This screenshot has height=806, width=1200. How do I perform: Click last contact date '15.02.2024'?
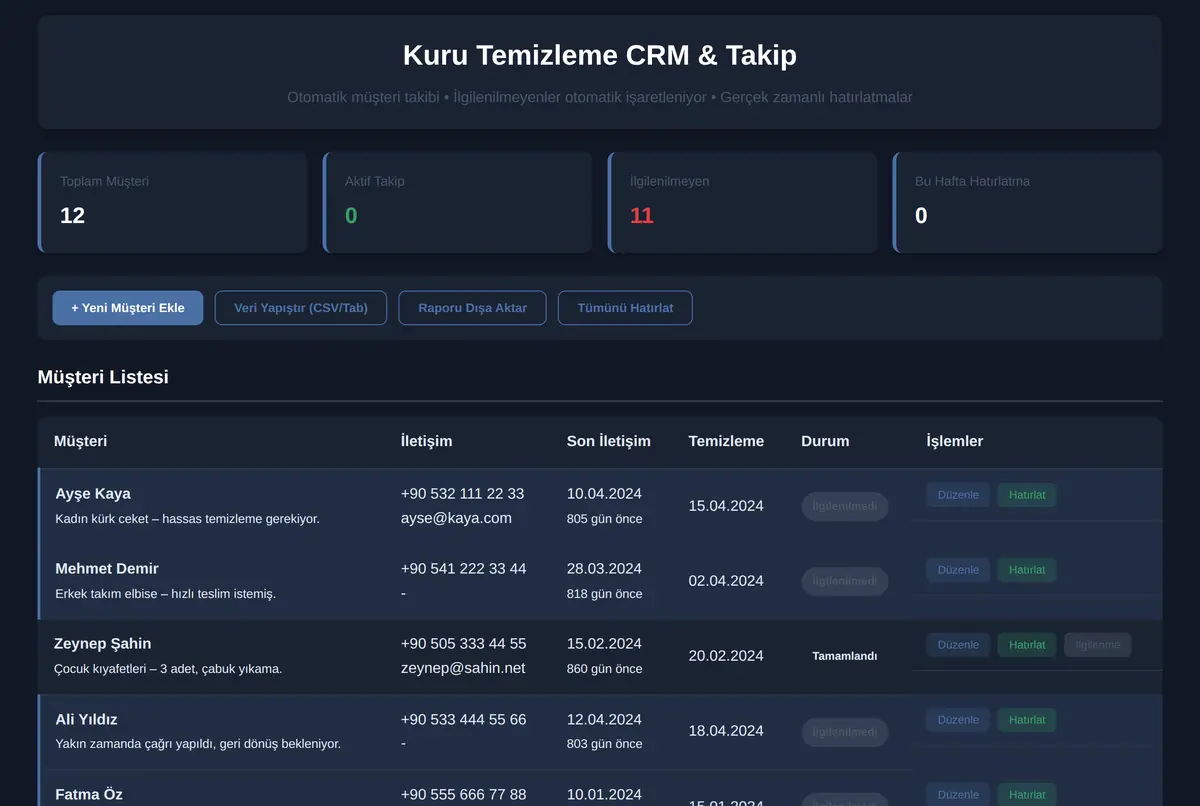click(x=604, y=643)
